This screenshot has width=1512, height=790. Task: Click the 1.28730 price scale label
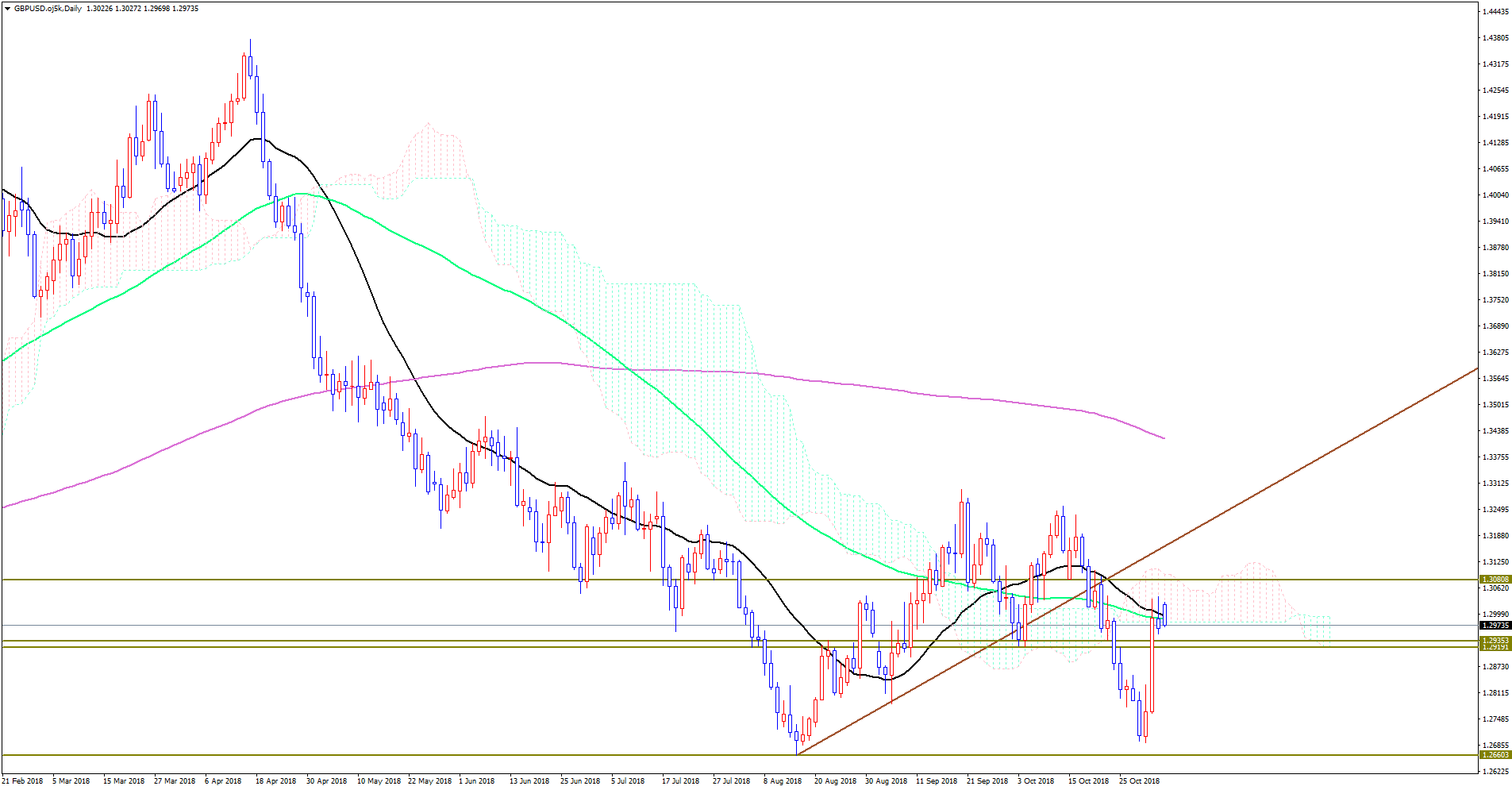pyautogui.click(x=1496, y=666)
